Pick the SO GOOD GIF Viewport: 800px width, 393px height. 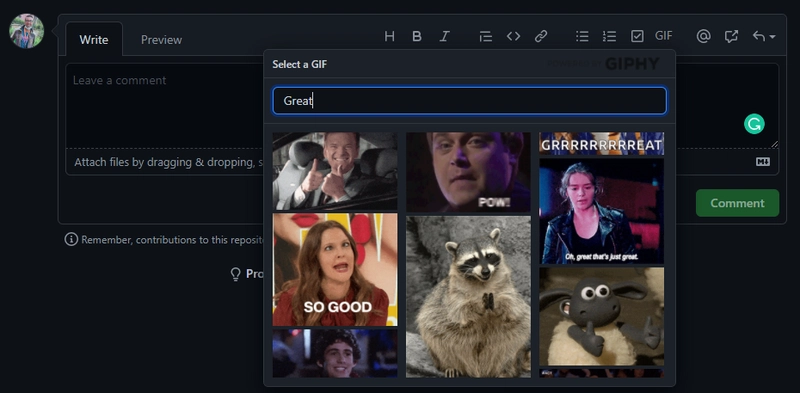pyautogui.click(x=335, y=269)
